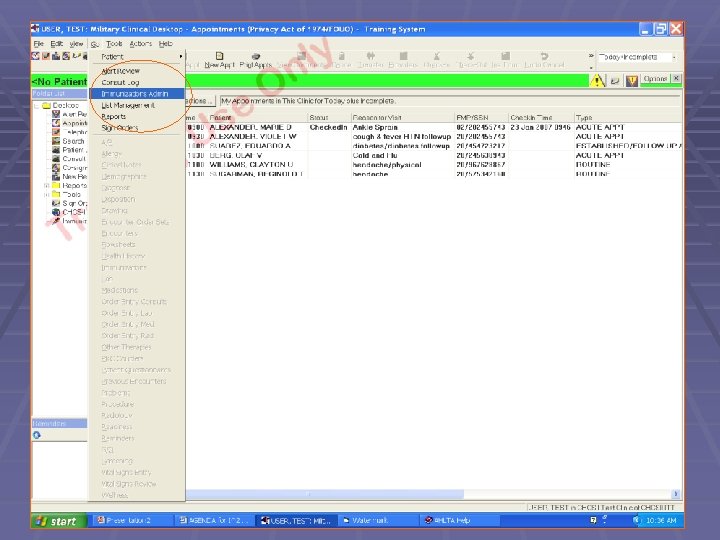Open Patient List icon in Folder List
The height and width of the screenshot is (540, 720).
click(x=56, y=150)
